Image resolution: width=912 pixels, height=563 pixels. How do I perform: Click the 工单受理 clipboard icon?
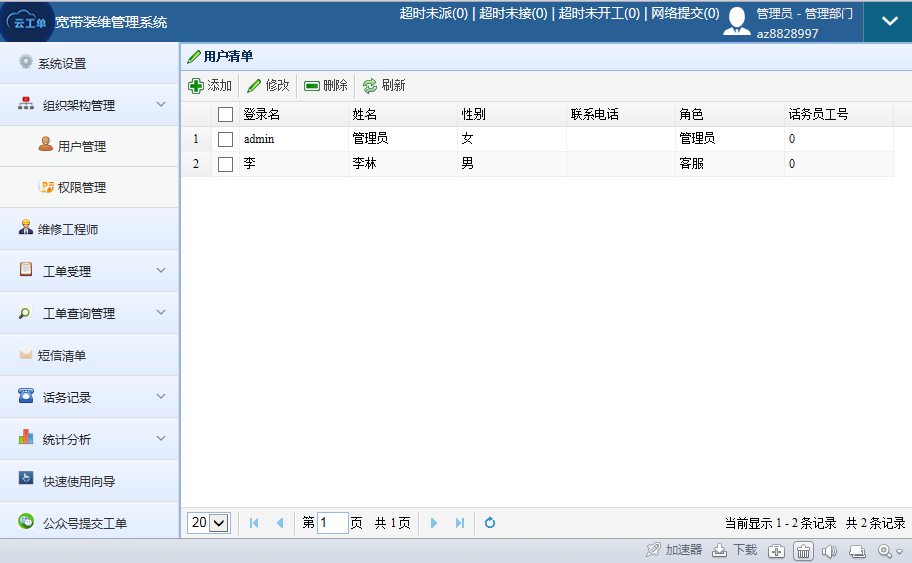point(26,269)
